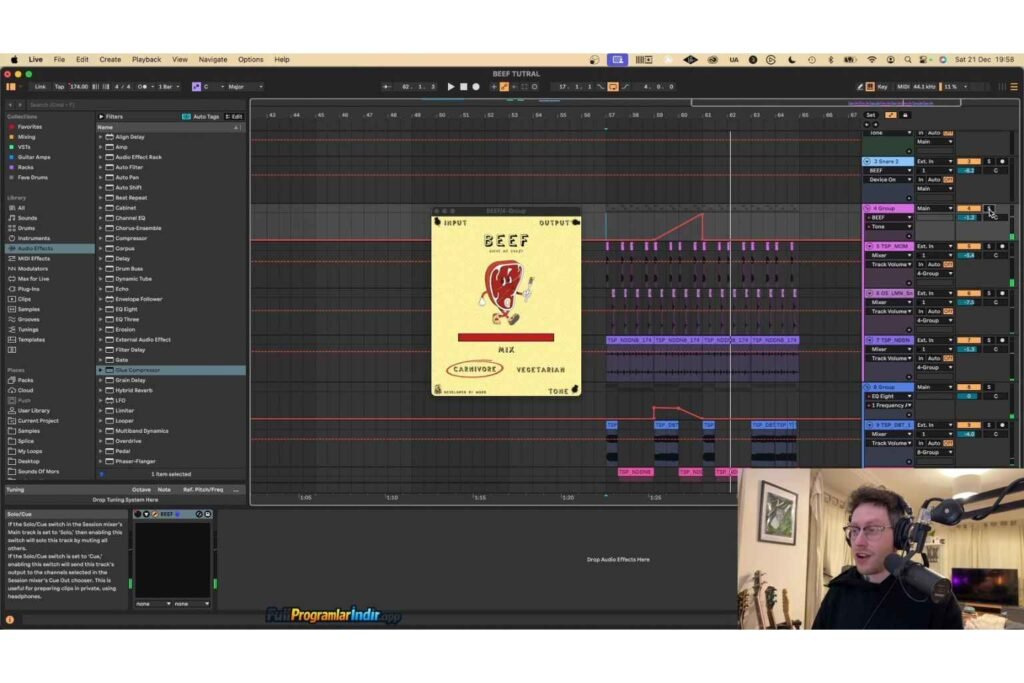This screenshot has height=683, width=1024.
Task: Expand the Glue Compressor folder
Action: click(x=101, y=370)
